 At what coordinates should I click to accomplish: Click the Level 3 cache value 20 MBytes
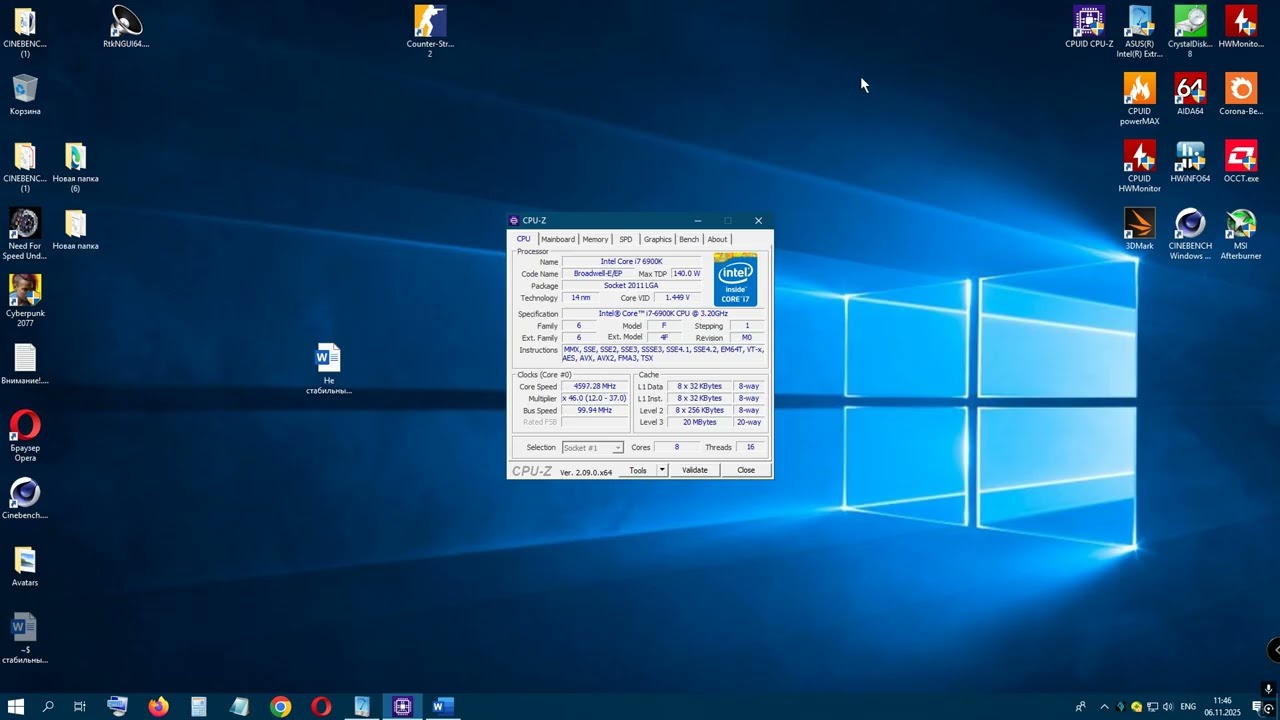click(x=700, y=422)
